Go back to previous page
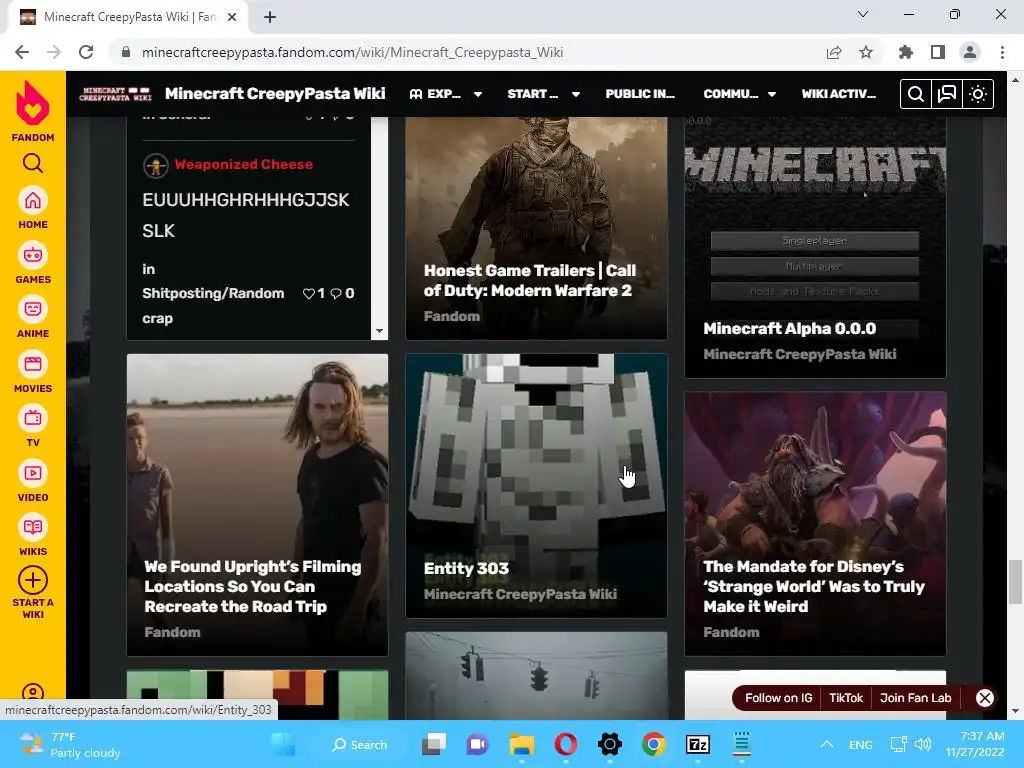Viewport: 1024px width, 768px height. [x=22, y=52]
